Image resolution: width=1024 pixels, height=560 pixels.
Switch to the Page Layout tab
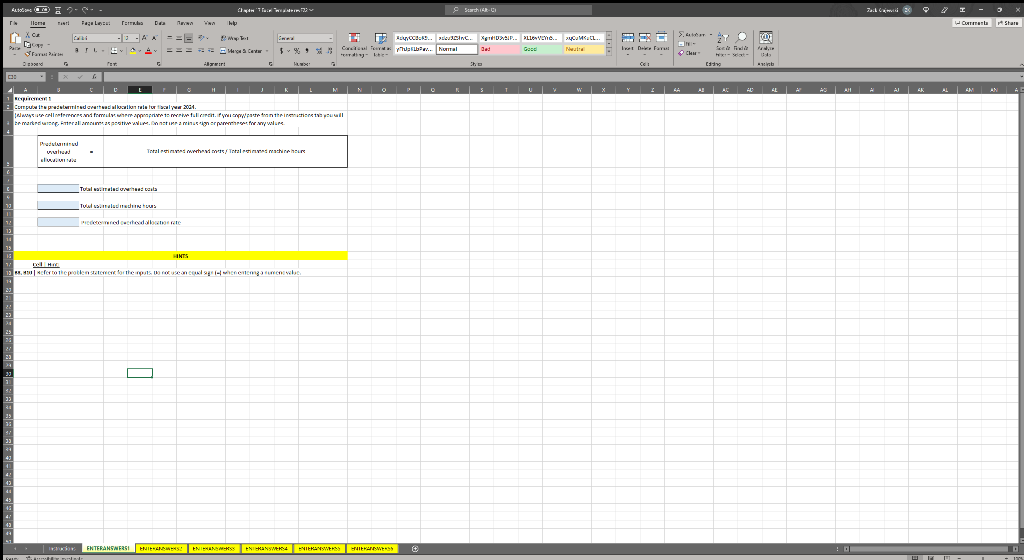click(95, 23)
